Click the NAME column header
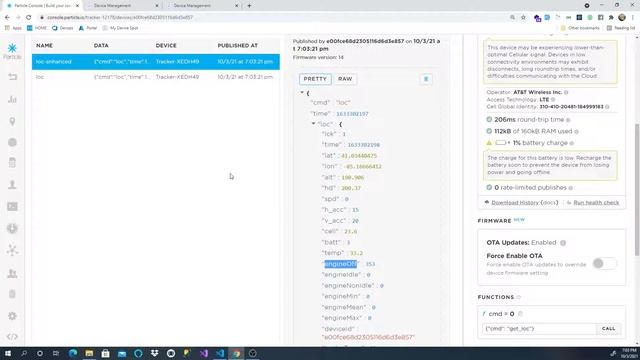Image resolution: width=640 pixels, height=360 pixels. click(x=44, y=45)
